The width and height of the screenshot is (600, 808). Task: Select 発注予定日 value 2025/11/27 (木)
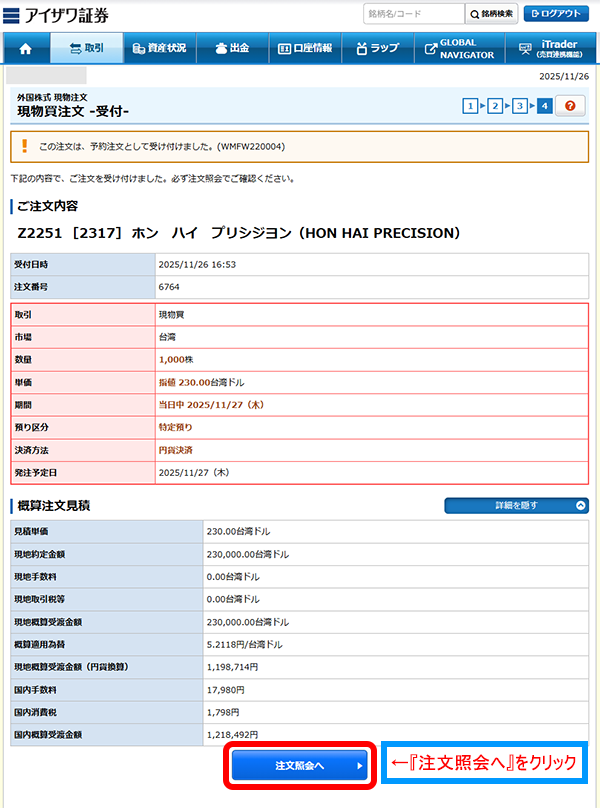(194, 473)
